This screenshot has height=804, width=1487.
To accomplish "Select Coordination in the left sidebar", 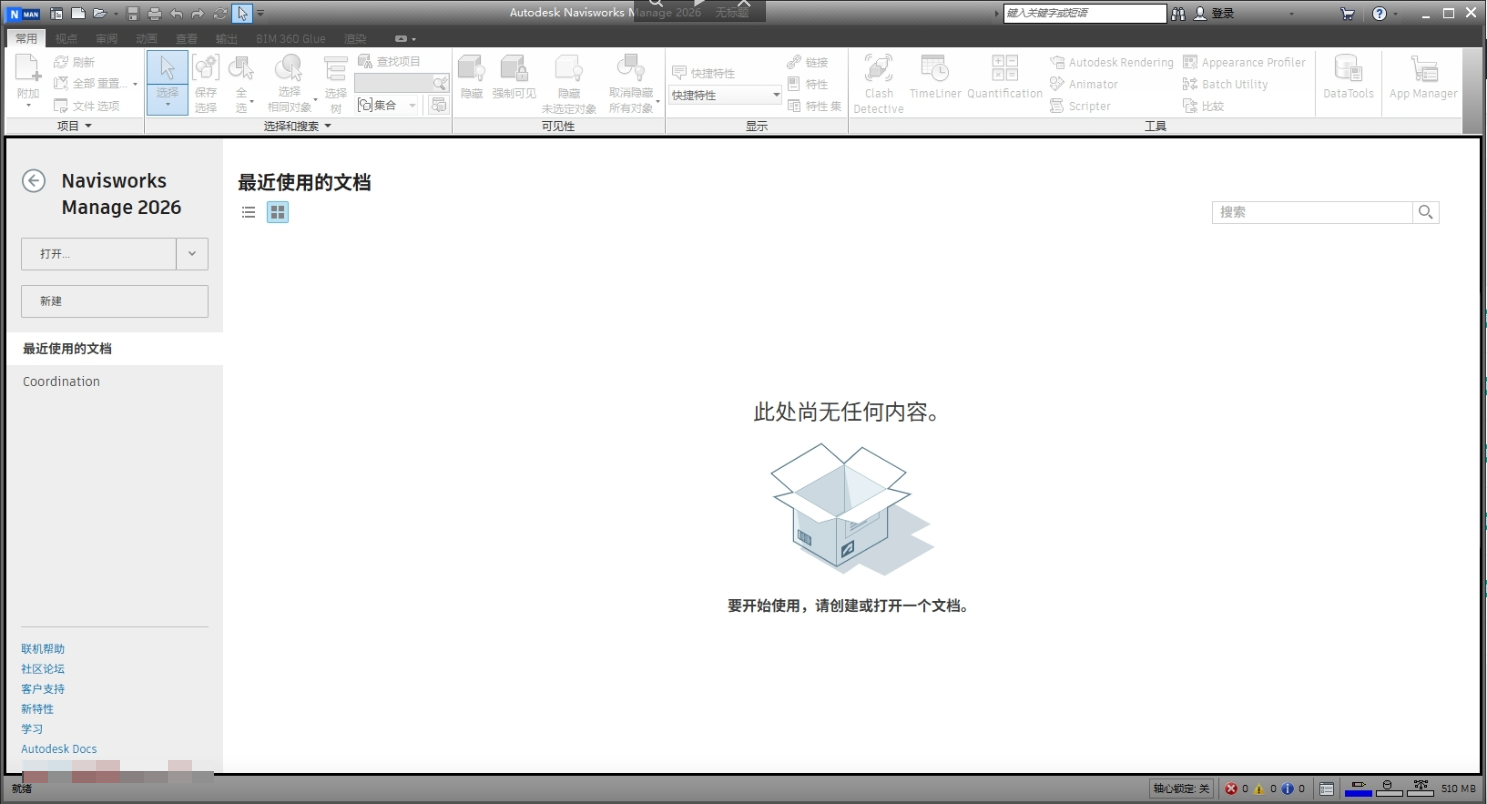I will coord(61,381).
